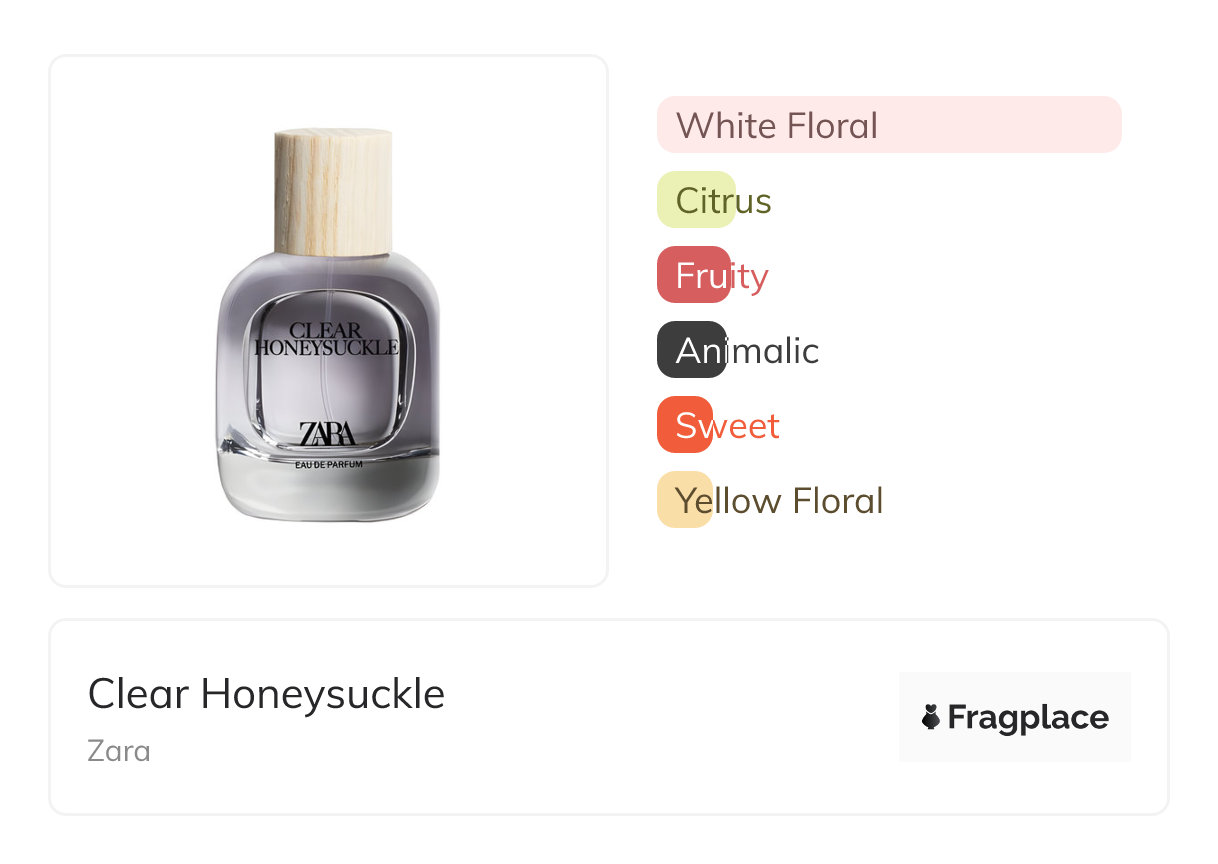
Task: Open the Fragplace wordmark link
Action: tap(1028, 717)
